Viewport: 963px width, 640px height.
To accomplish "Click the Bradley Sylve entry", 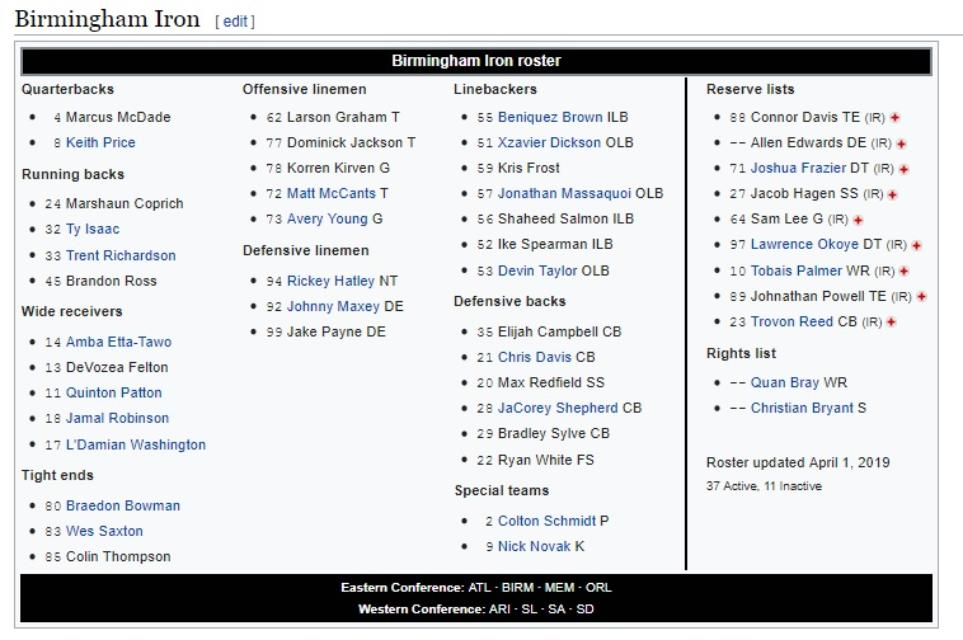I will (x=542, y=434).
